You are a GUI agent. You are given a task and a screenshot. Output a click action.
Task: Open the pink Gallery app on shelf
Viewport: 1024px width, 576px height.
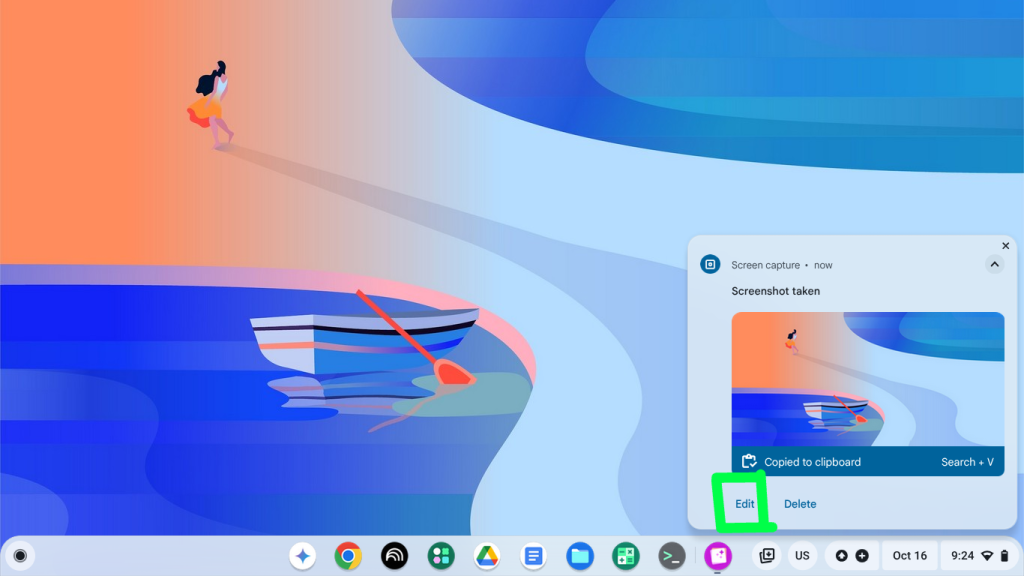click(718, 555)
